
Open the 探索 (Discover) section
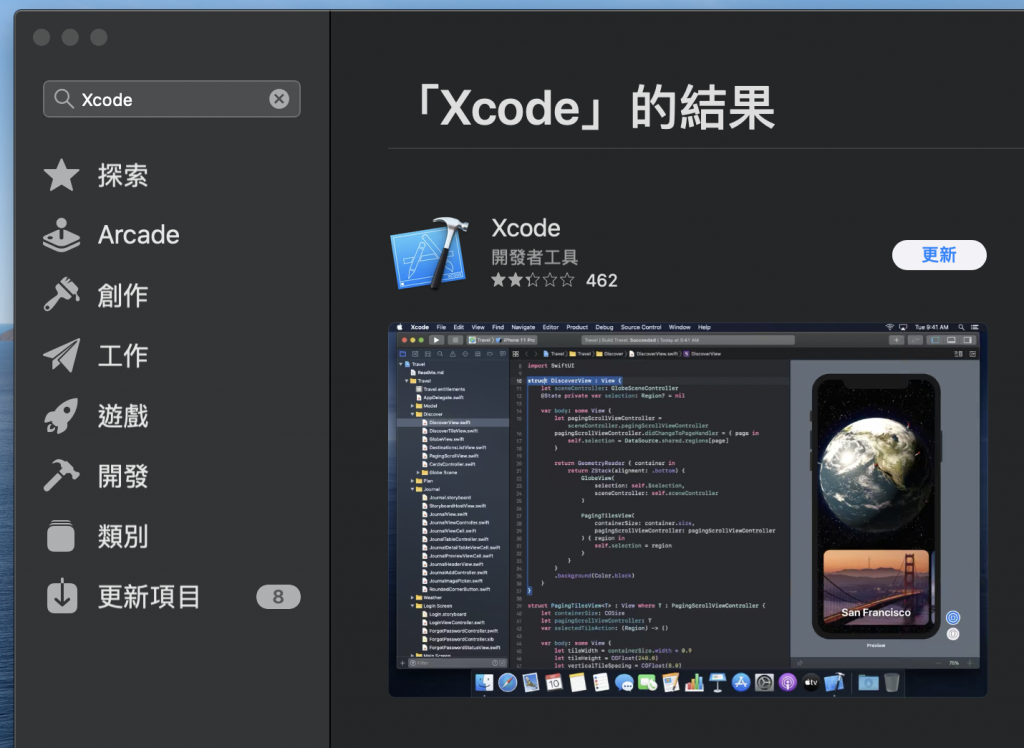(x=98, y=175)
